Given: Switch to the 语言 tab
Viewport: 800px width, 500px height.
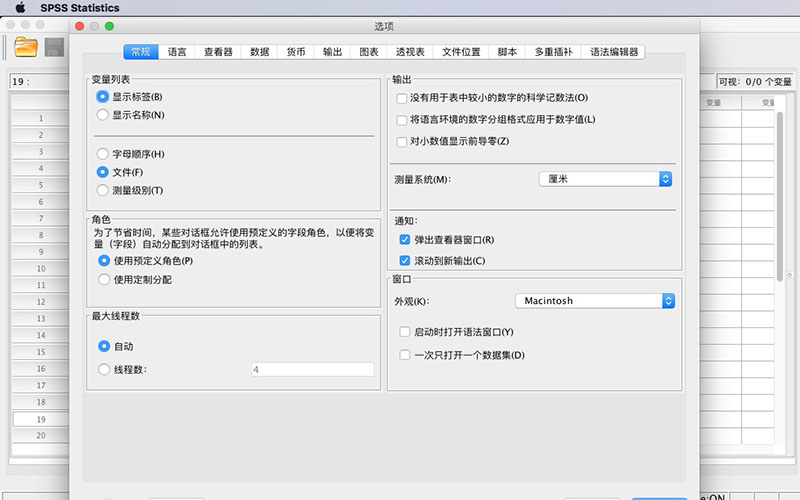Looking at the screenshot, I should (x=177, y=52).
